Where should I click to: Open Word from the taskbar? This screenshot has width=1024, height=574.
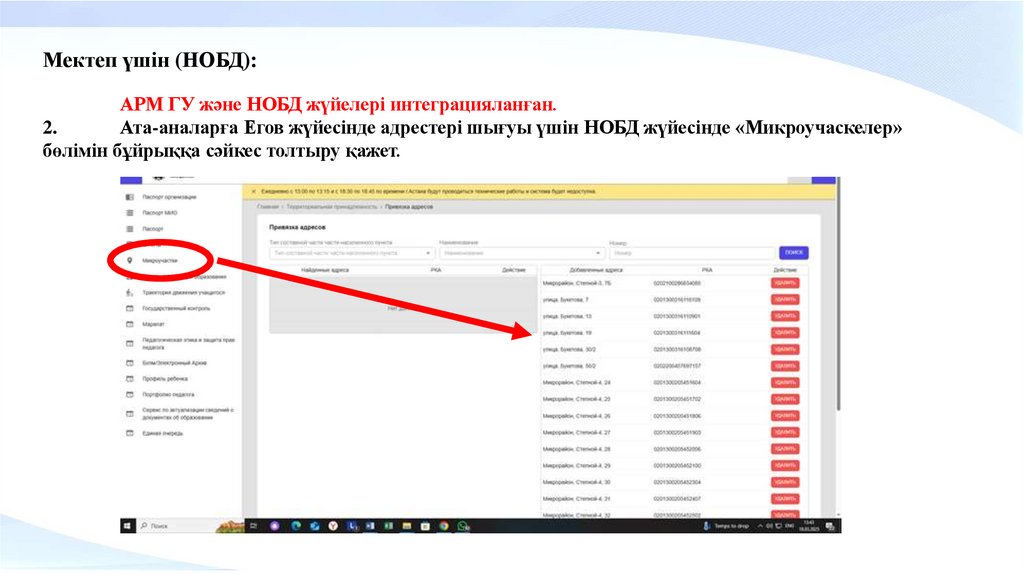(x=370, y=526)
